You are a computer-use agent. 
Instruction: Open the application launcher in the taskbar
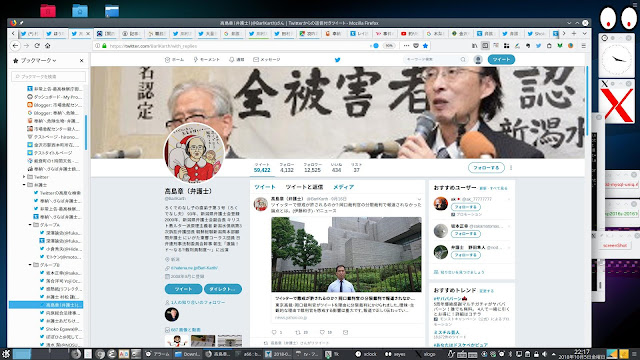[x=5, y=354]
